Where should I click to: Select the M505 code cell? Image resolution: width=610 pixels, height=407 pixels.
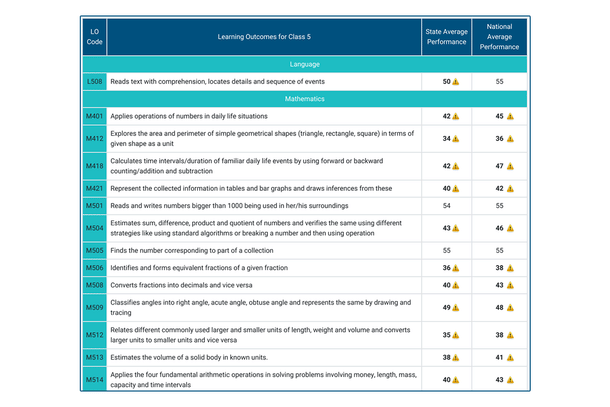[x=94, y=250]
